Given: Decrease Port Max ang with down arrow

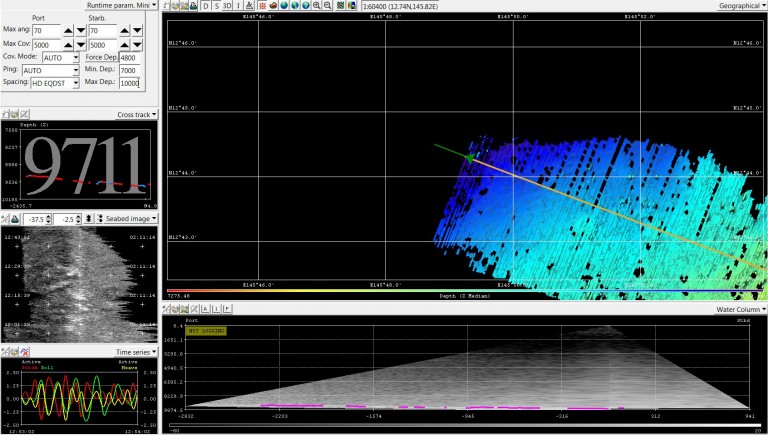Looking at the screenshot, I should coord(81,31).
